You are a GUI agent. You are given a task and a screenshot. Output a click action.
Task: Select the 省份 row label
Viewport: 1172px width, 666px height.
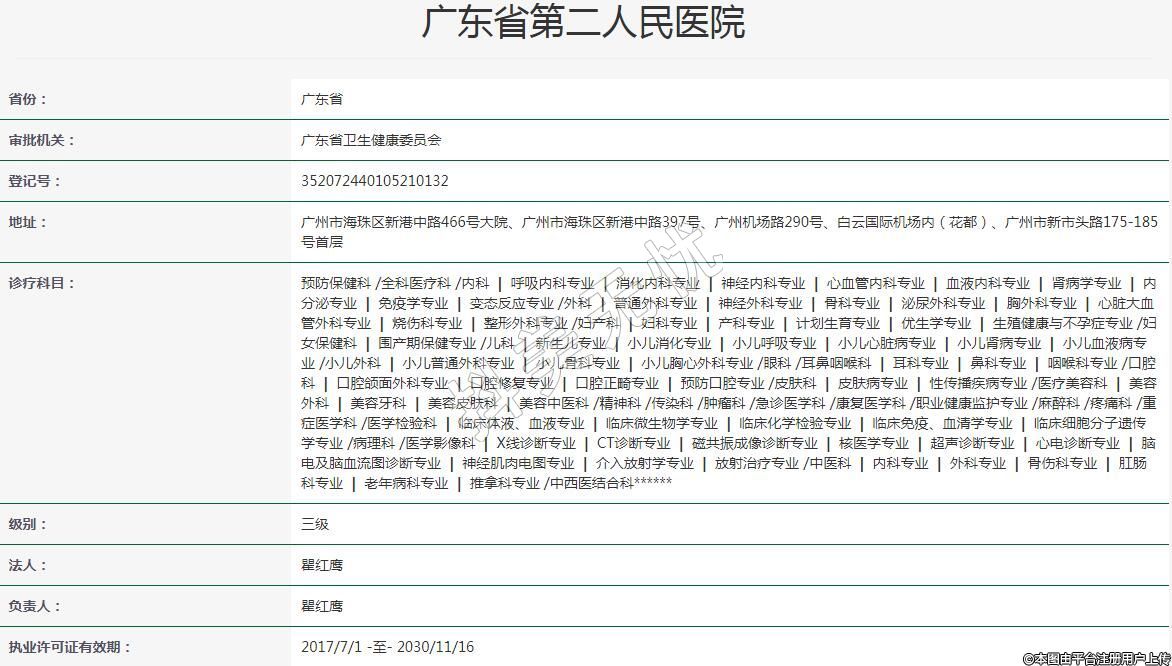click(x=28, y=99)
